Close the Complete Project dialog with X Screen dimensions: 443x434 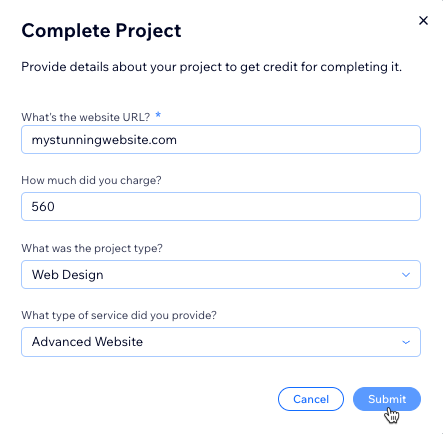tap(423, 21)
